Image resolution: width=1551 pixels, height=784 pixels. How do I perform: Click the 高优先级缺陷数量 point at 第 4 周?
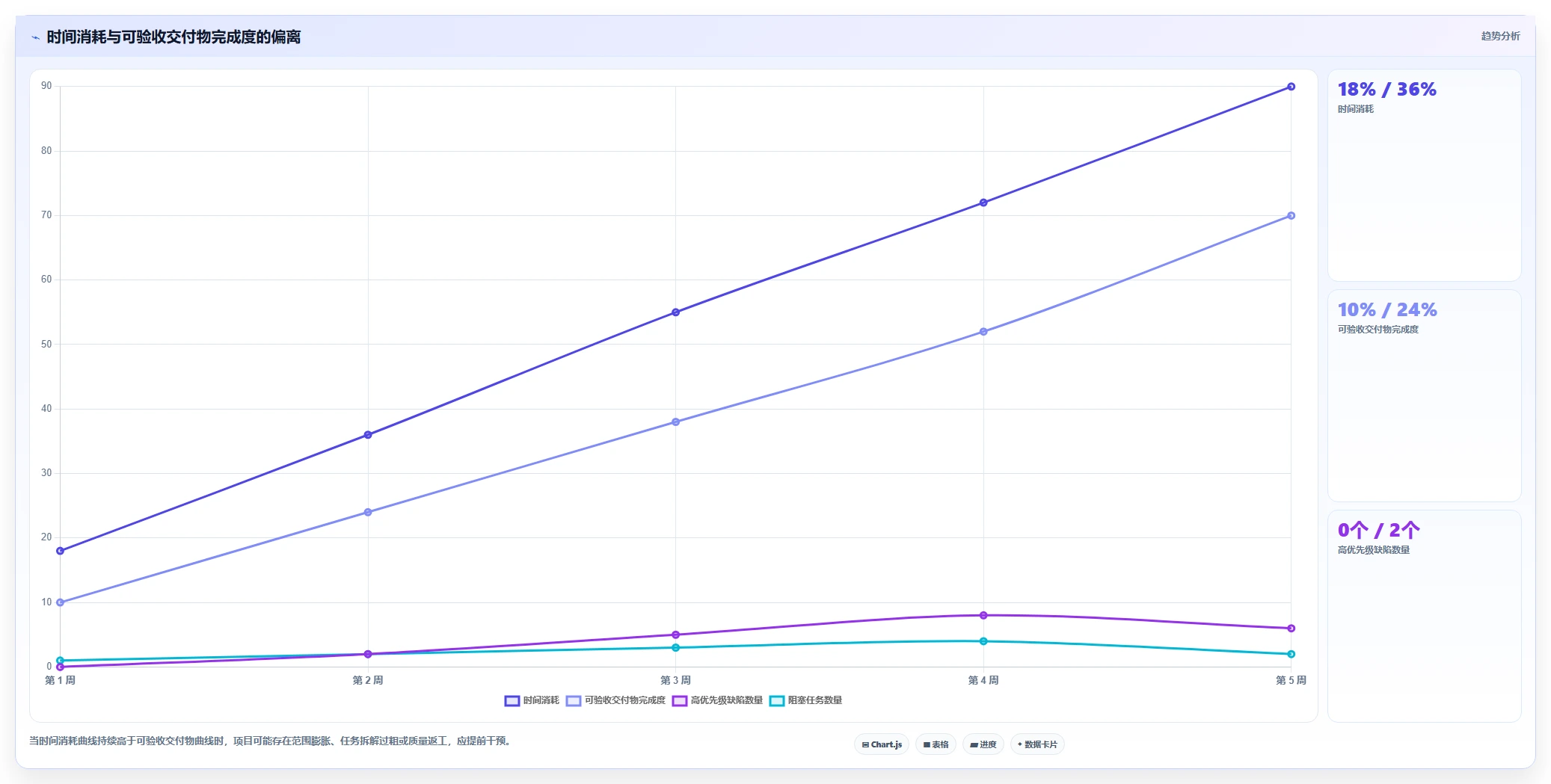[983, 615]
